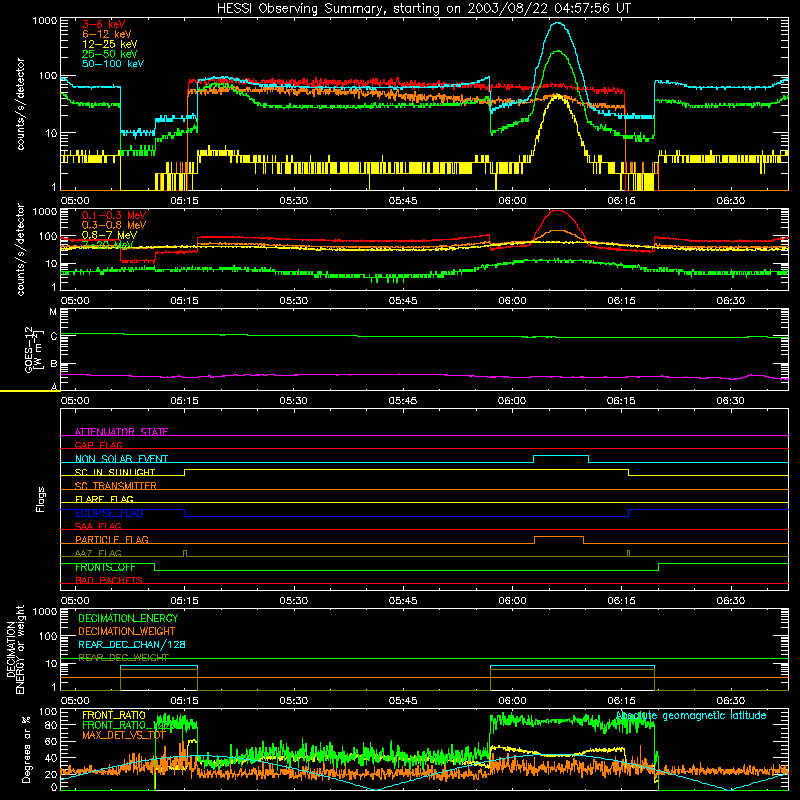The width and height of the screenshot is (800, 800).
Task: Select the yellow FRONT_RATIO legend label
Action: 114,715
